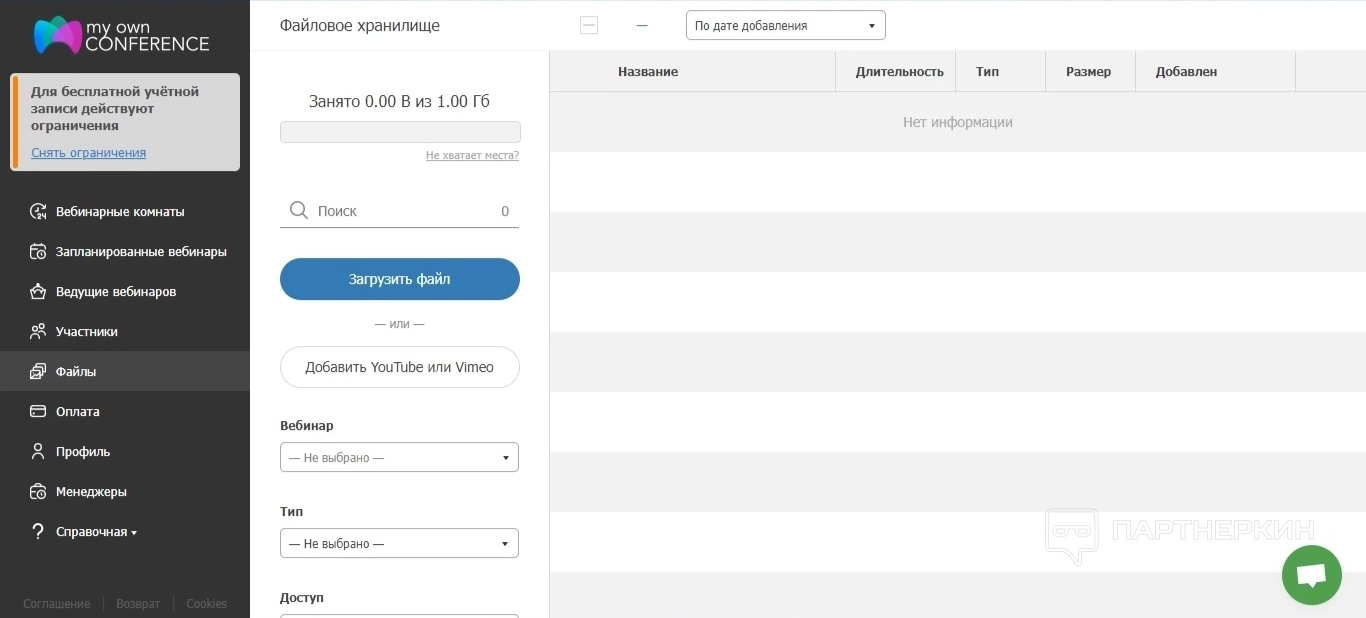
Task: Go to the Файлы menu item
Action: point(76,371)
